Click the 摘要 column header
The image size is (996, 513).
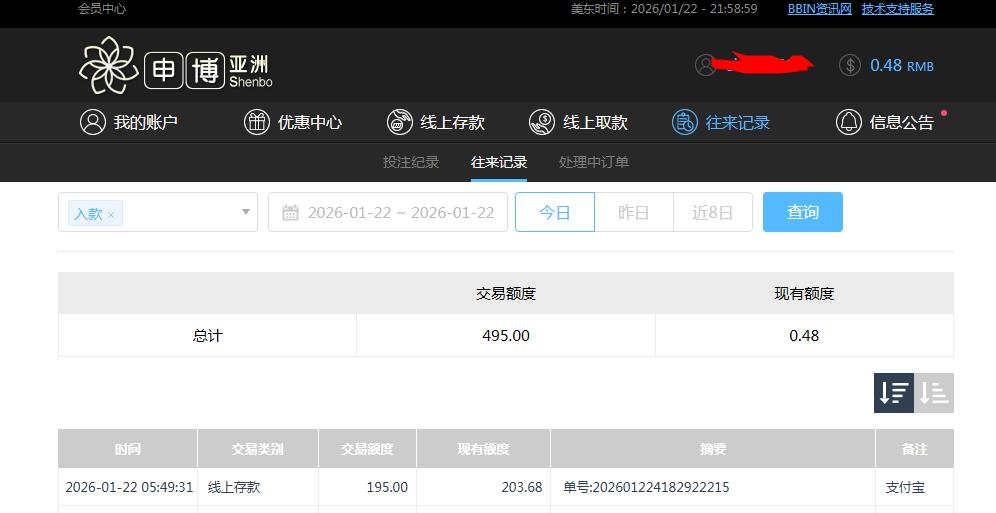713,449
